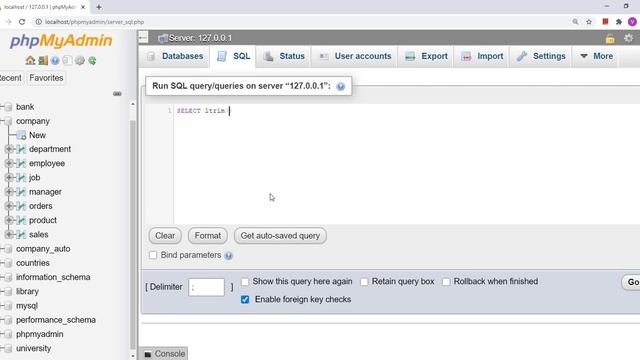The image size is (640, 360).
Task: Collapse navigation panel arrow button
Action: coord(143,38)
